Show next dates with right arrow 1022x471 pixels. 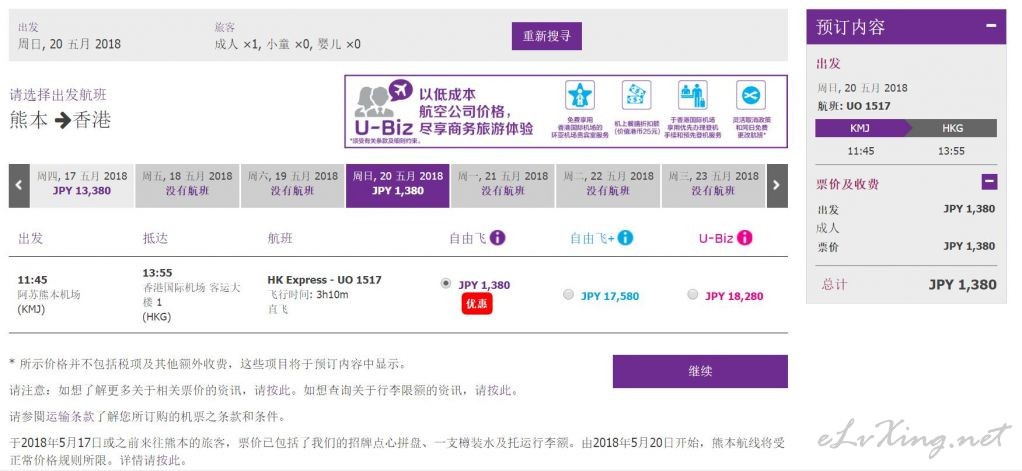pos(777,185)
